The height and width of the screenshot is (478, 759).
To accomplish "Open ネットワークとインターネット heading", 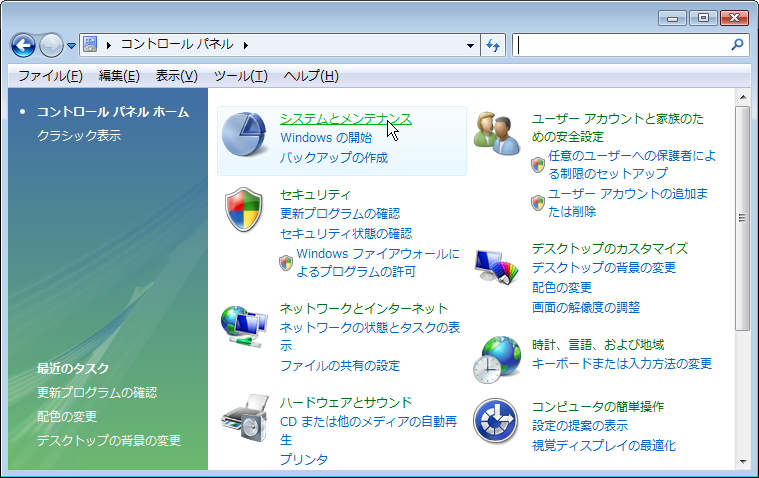I will (x=364, y=308).
